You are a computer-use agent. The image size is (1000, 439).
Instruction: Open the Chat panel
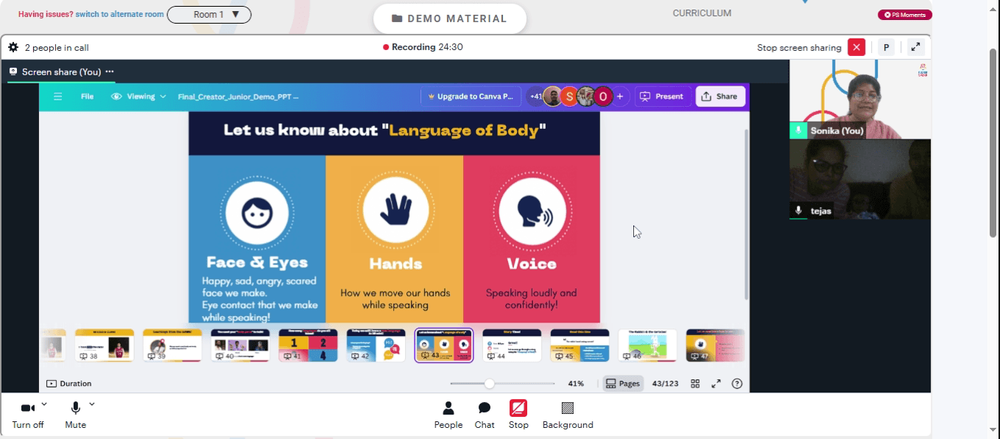[484, 415]
